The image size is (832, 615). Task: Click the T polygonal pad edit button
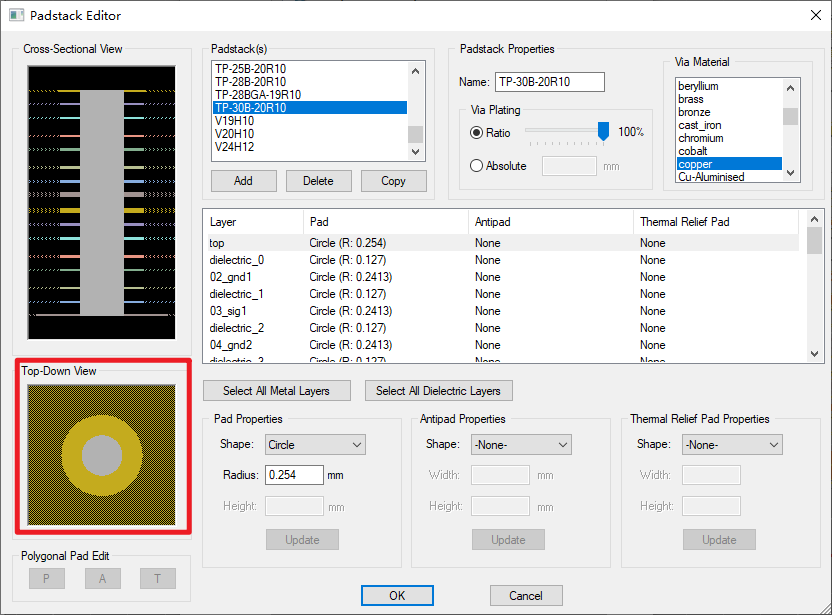tap(158, 578)
